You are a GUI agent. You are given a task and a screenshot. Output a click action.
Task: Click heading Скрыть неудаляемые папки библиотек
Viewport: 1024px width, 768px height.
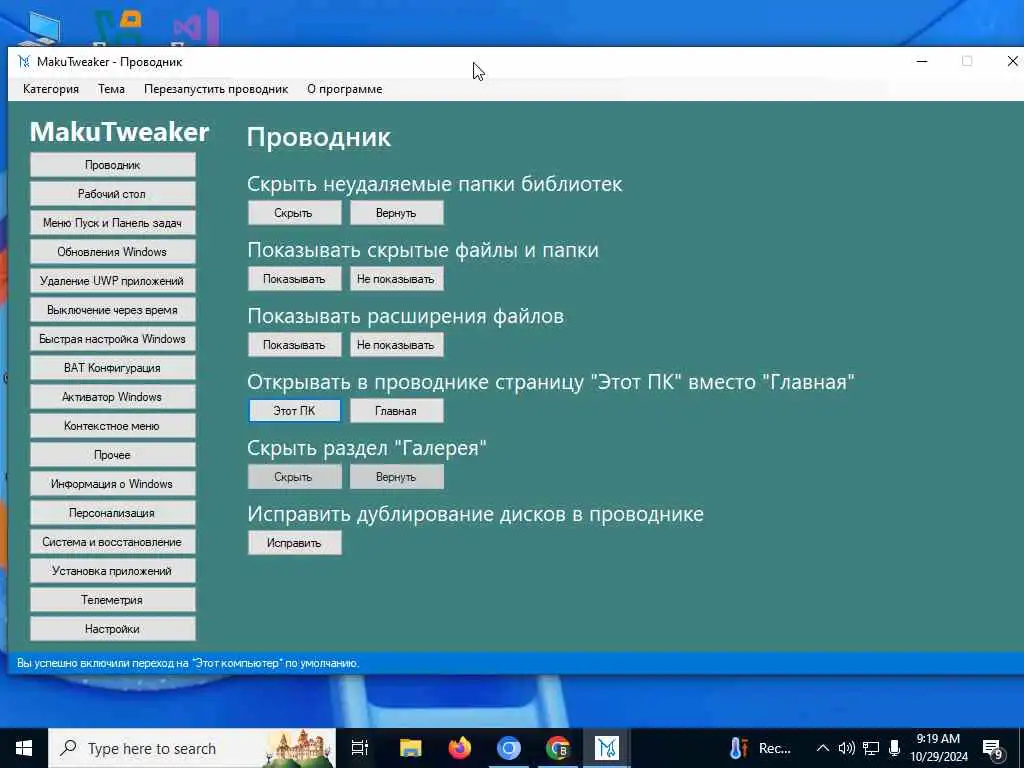click(434, 184)
